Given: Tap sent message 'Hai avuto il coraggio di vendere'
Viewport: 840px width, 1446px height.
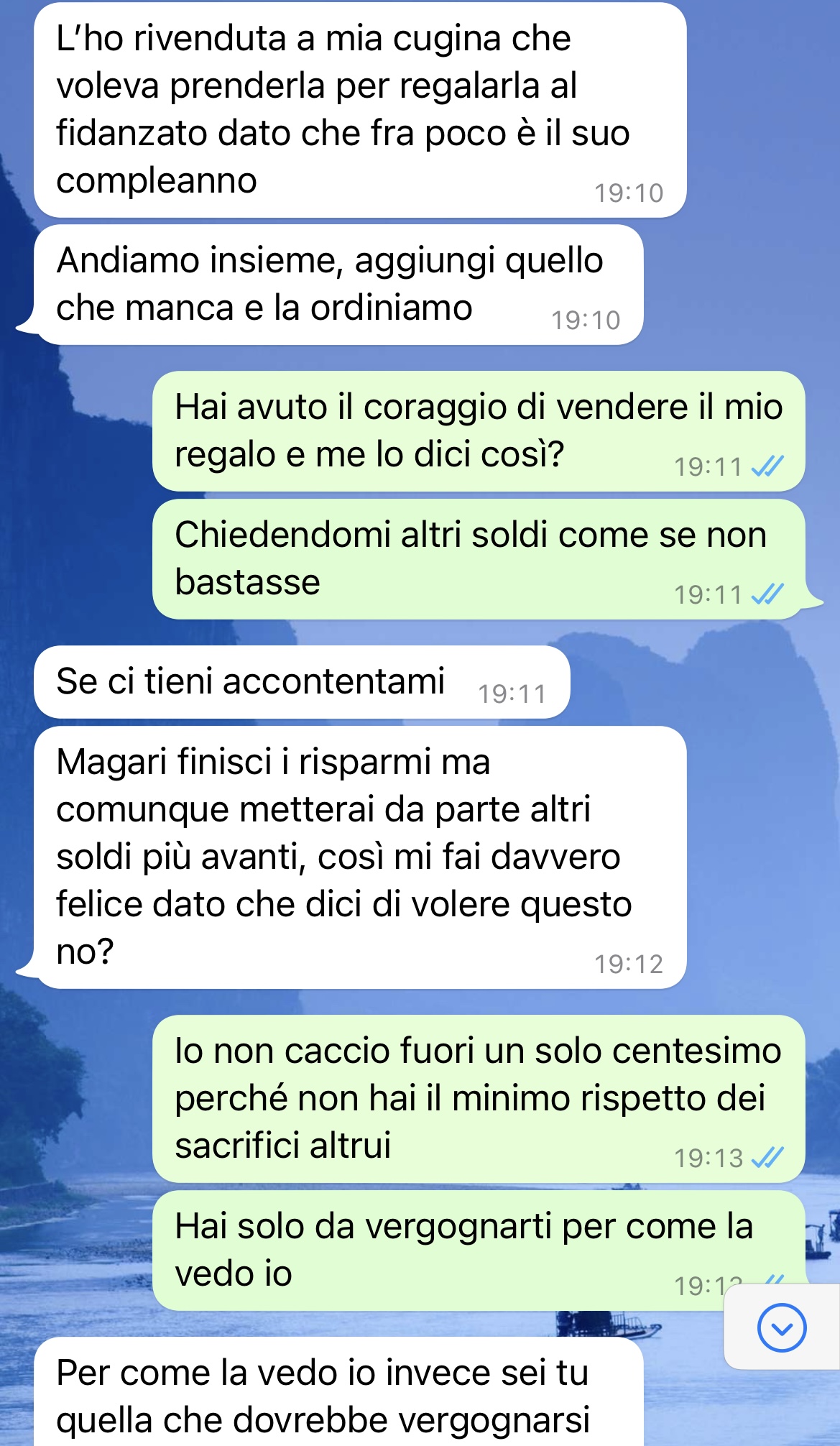Looking at the screenshot, I should click(x=479, y=431).
